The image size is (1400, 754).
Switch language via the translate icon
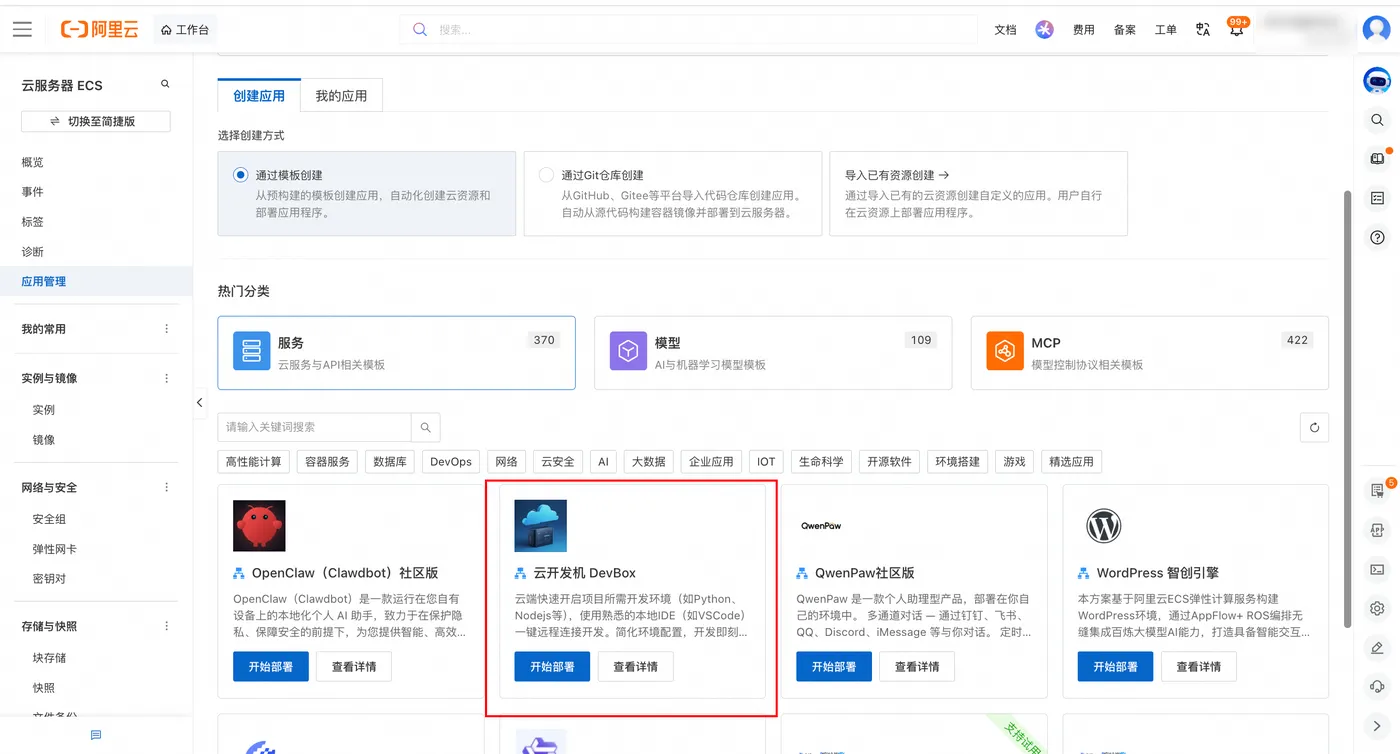pyautogui.click(x=1203, y=30)
